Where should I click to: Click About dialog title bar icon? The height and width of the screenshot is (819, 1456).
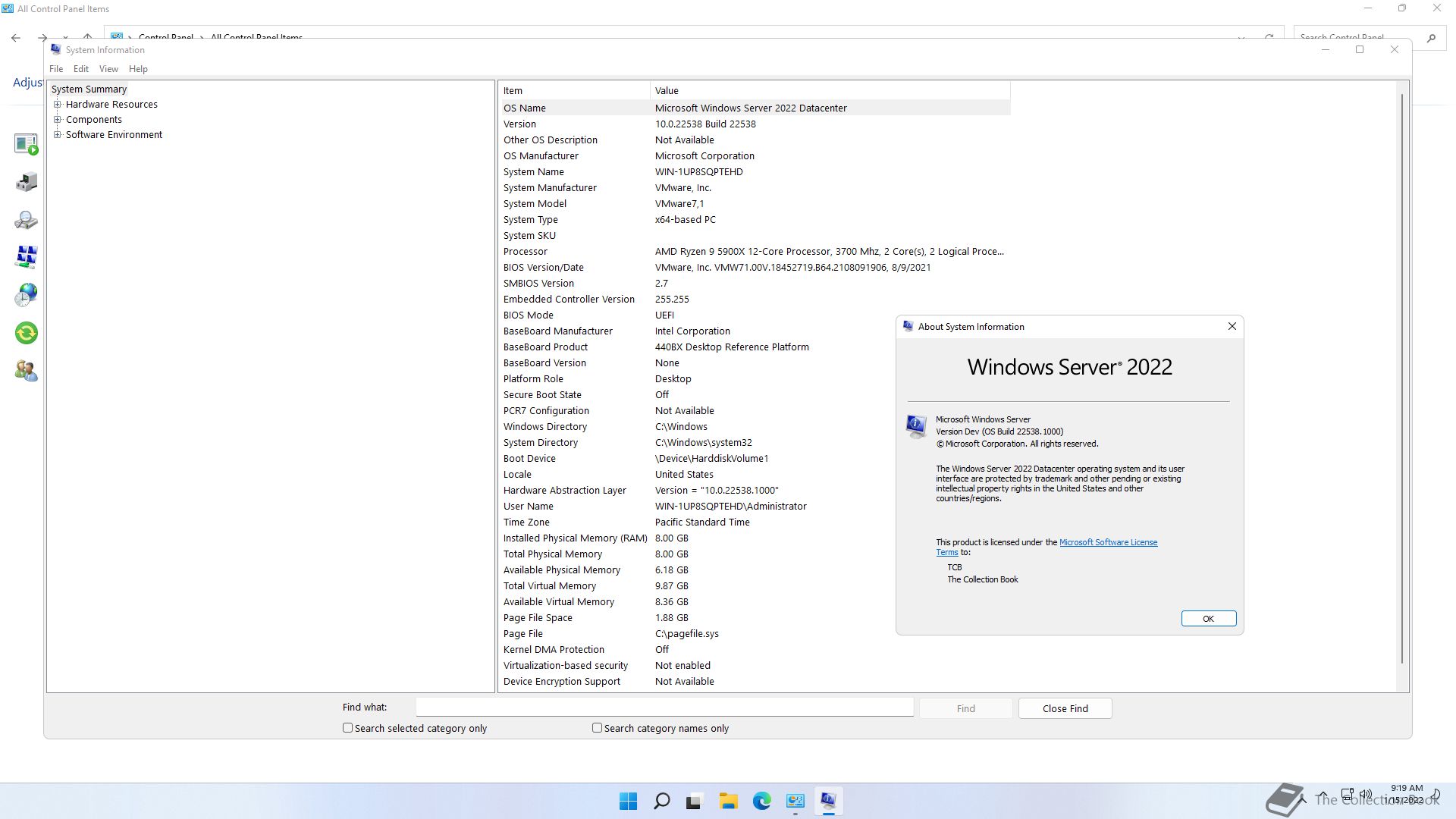[x=908, y=326]
